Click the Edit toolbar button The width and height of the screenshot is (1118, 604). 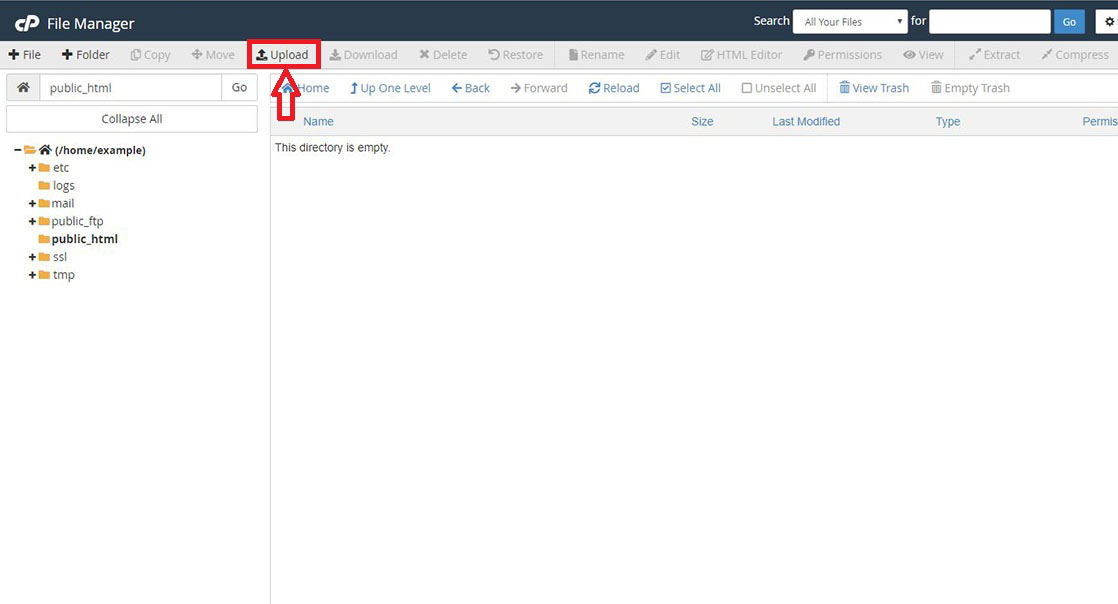tap(662, 55)
